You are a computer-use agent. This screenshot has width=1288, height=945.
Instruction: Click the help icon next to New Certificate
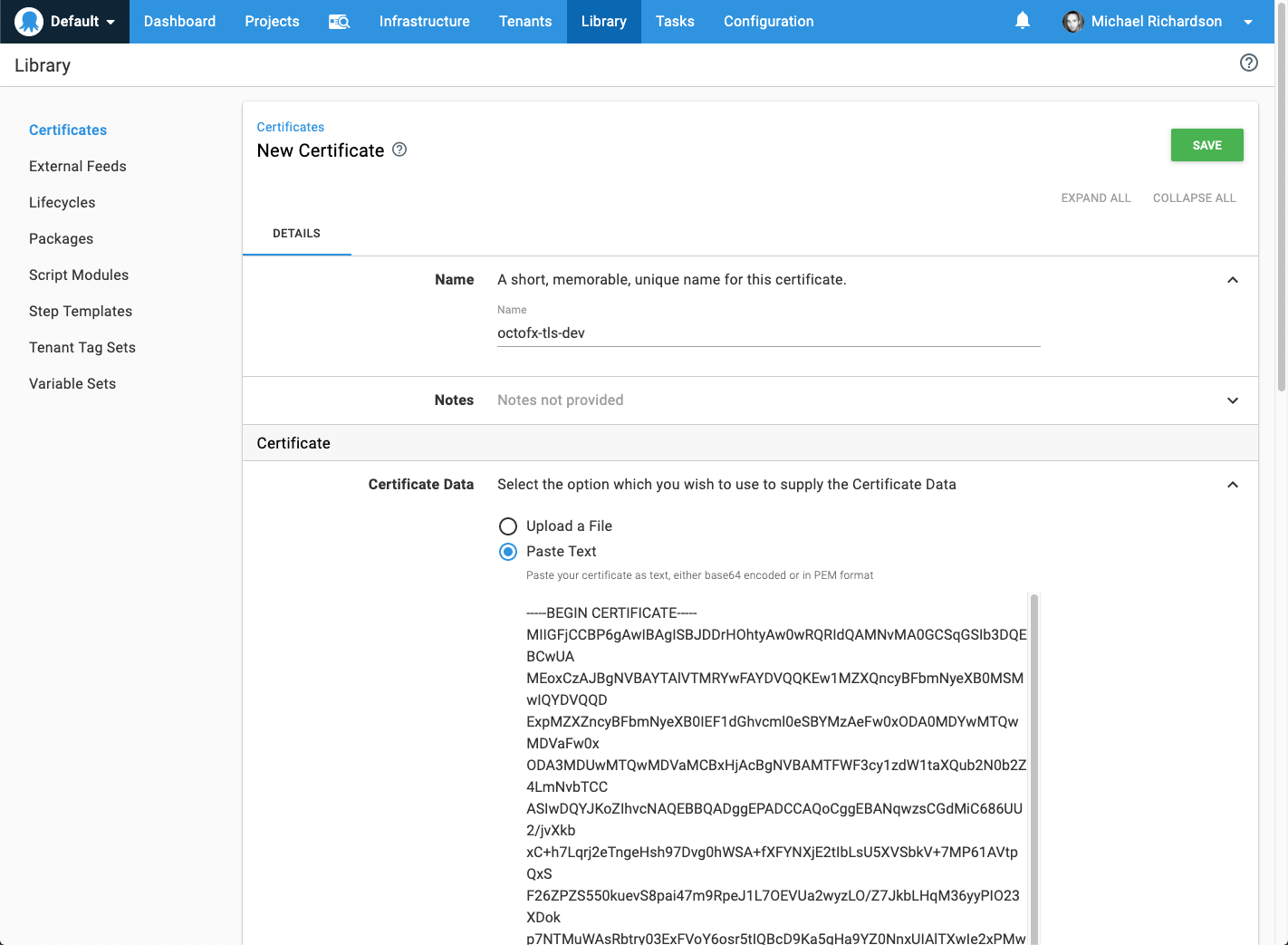pos(399,149)
